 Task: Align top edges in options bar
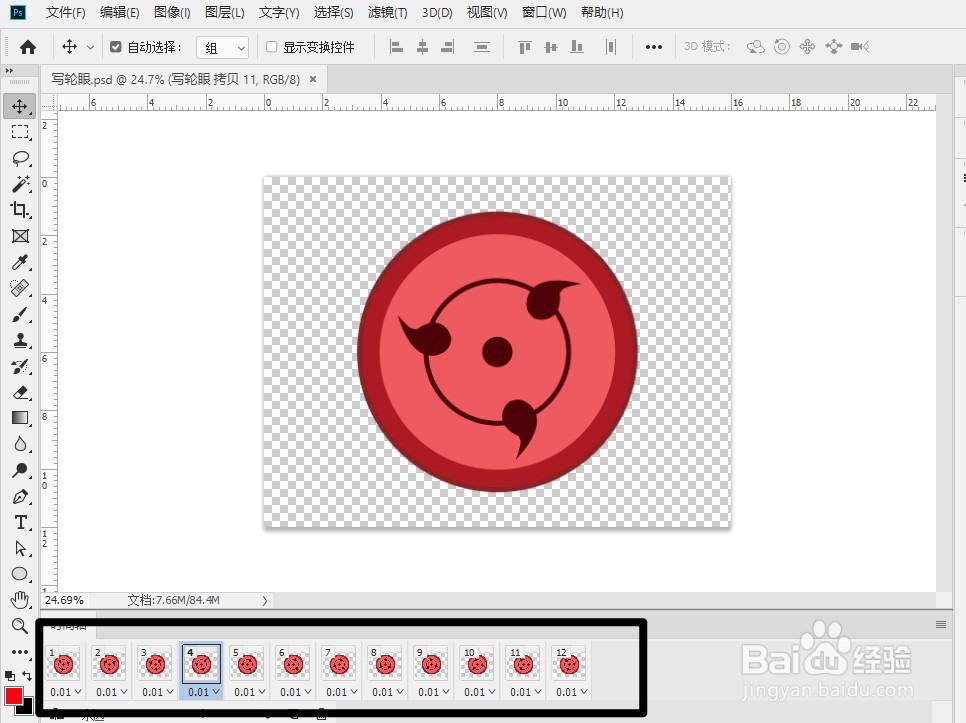[x=524, y=47]
